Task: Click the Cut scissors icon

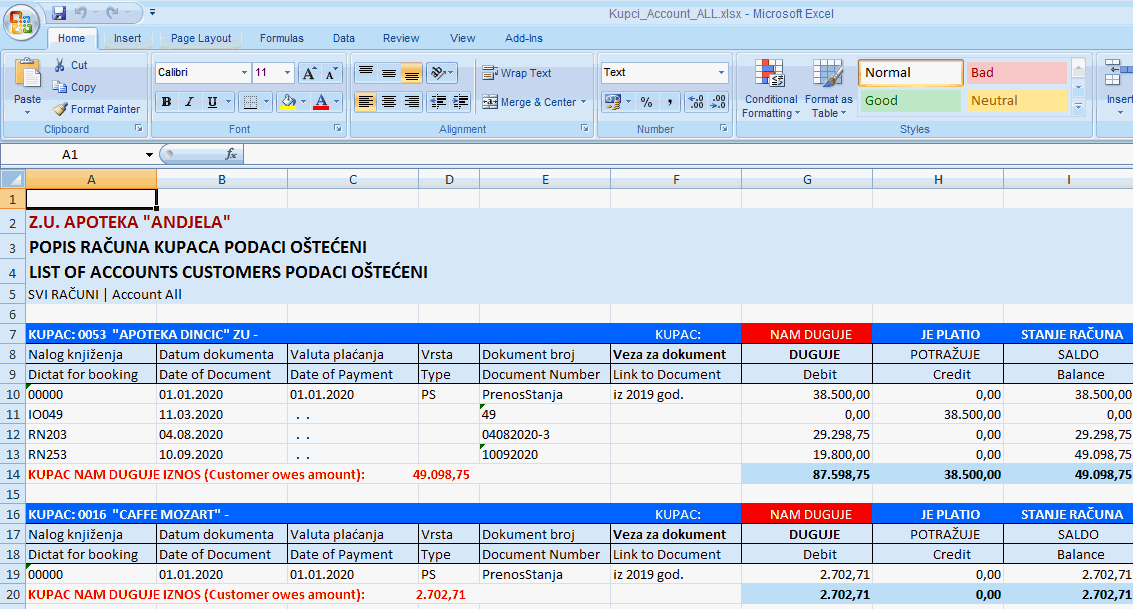Action: click(60, 65)
